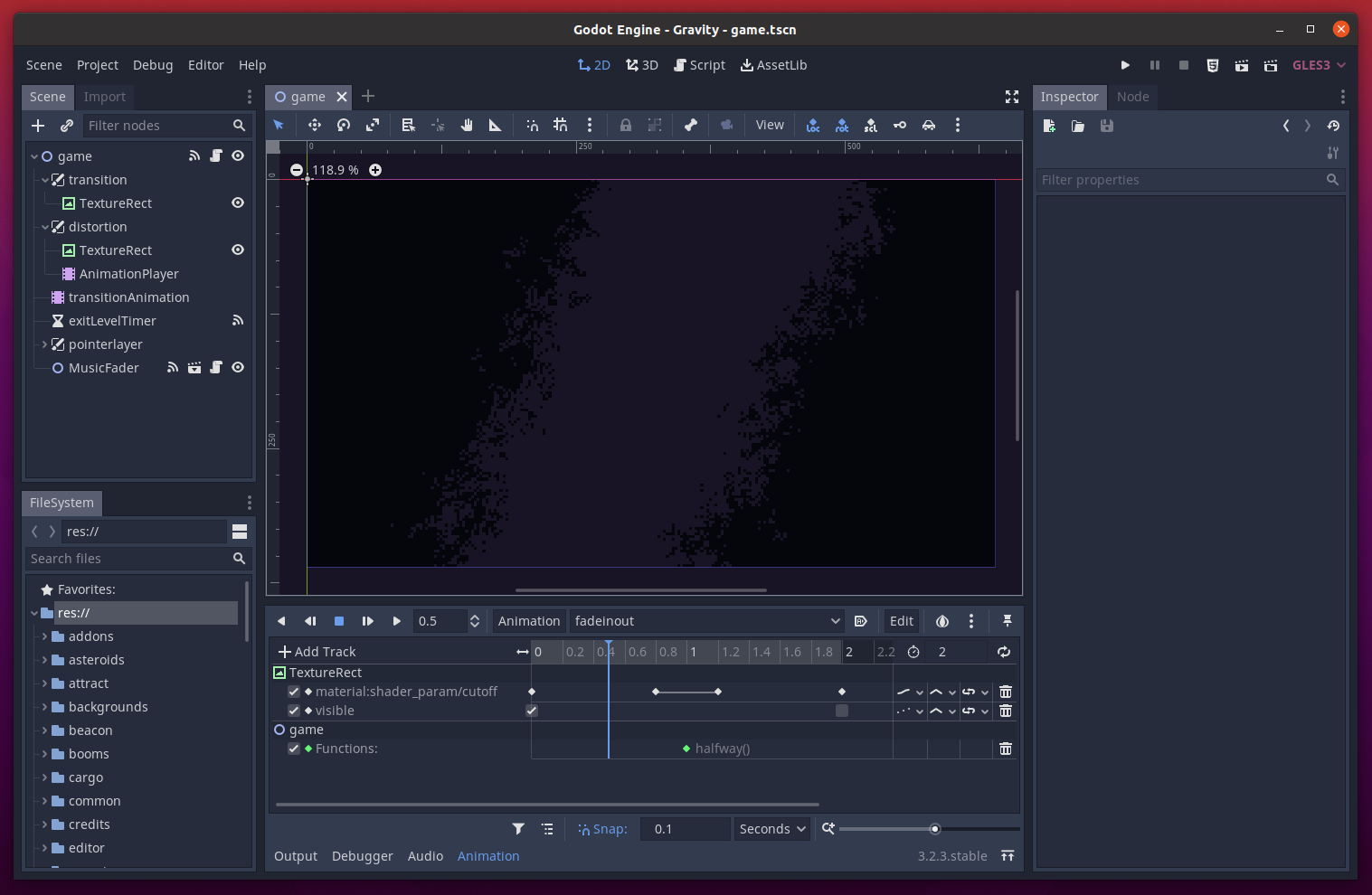This screenshot has height=895, width=1372.
Task: Disable the shader_param/cutoff track checkbox
Action: coord(293,691)
